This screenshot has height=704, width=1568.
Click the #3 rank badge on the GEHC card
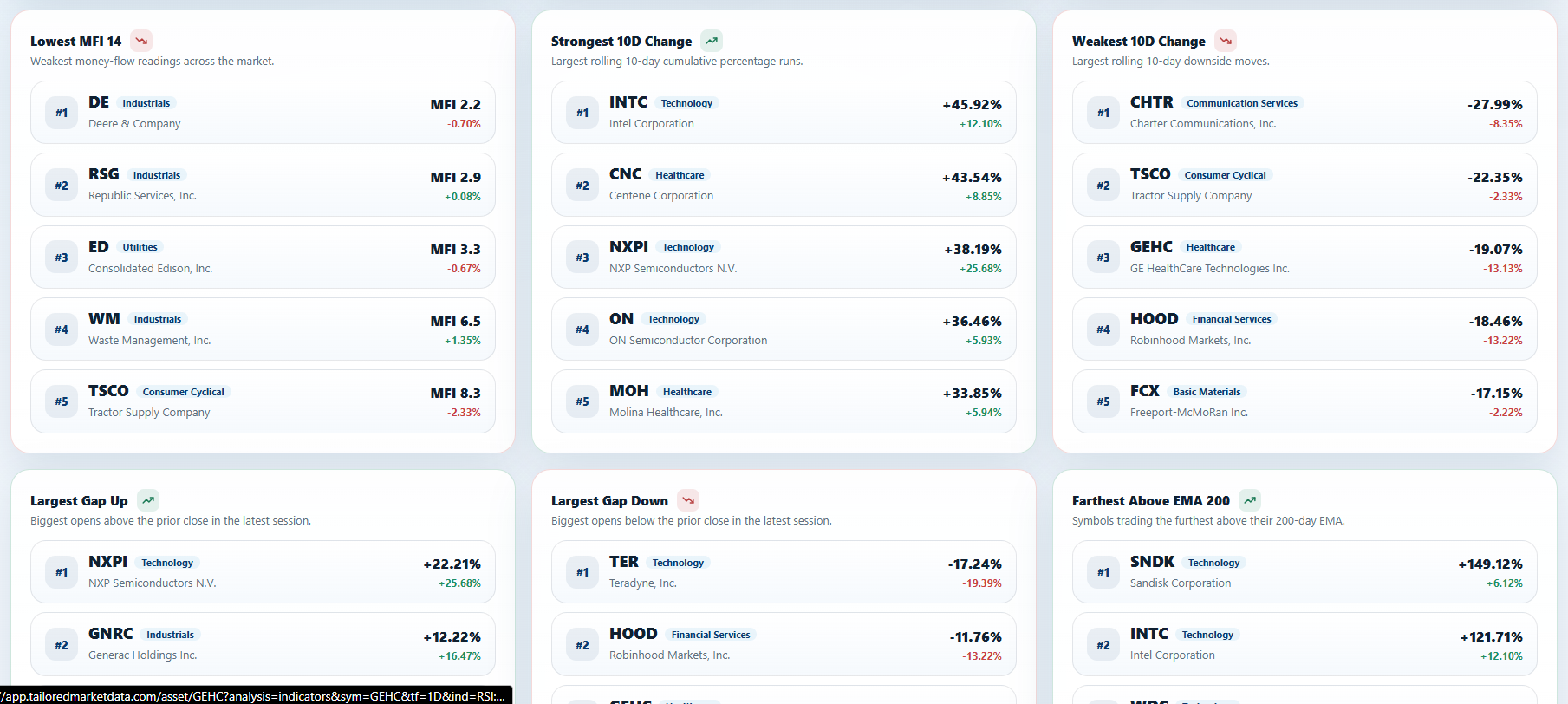(x=1103, y=257)
